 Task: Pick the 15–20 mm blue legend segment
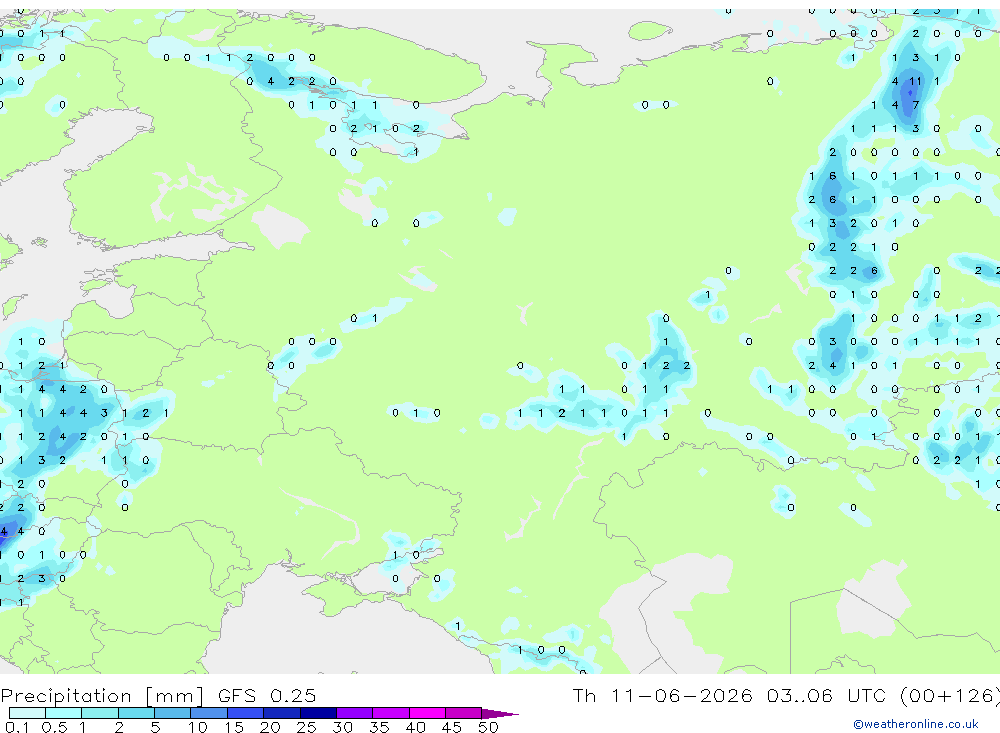coord(245,713)
